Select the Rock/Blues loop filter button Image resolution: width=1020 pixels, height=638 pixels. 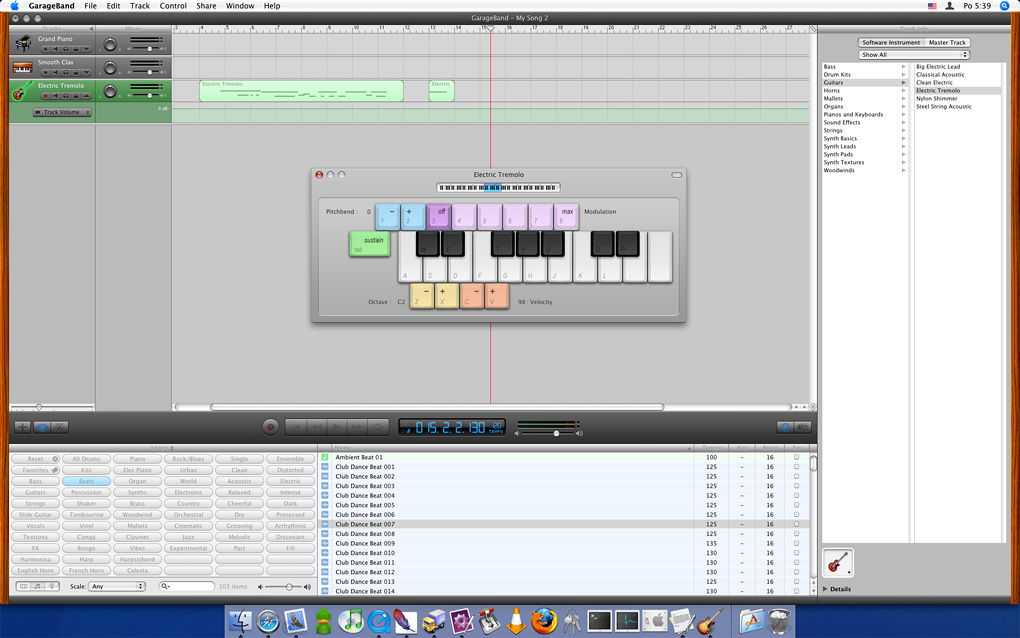188,459
